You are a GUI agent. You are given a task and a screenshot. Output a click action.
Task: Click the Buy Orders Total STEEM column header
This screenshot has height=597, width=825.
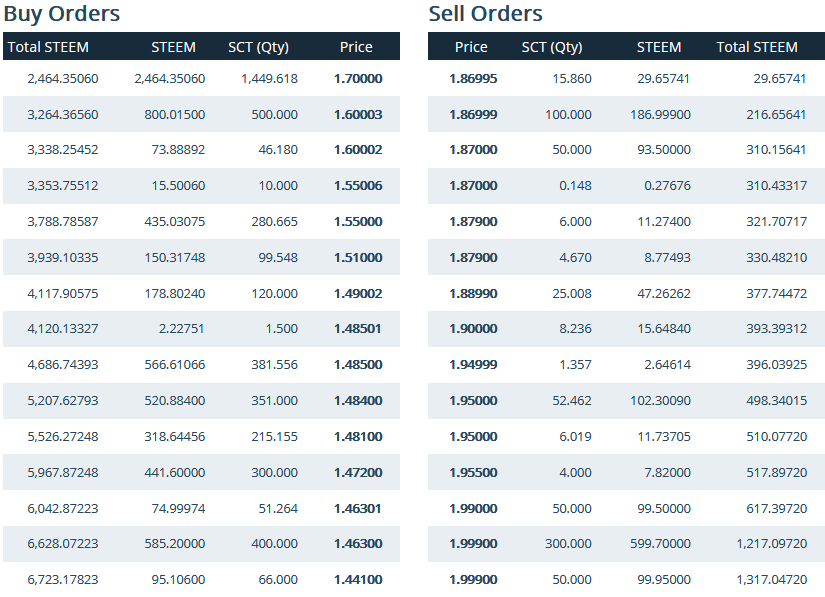[x=48, y=47]
